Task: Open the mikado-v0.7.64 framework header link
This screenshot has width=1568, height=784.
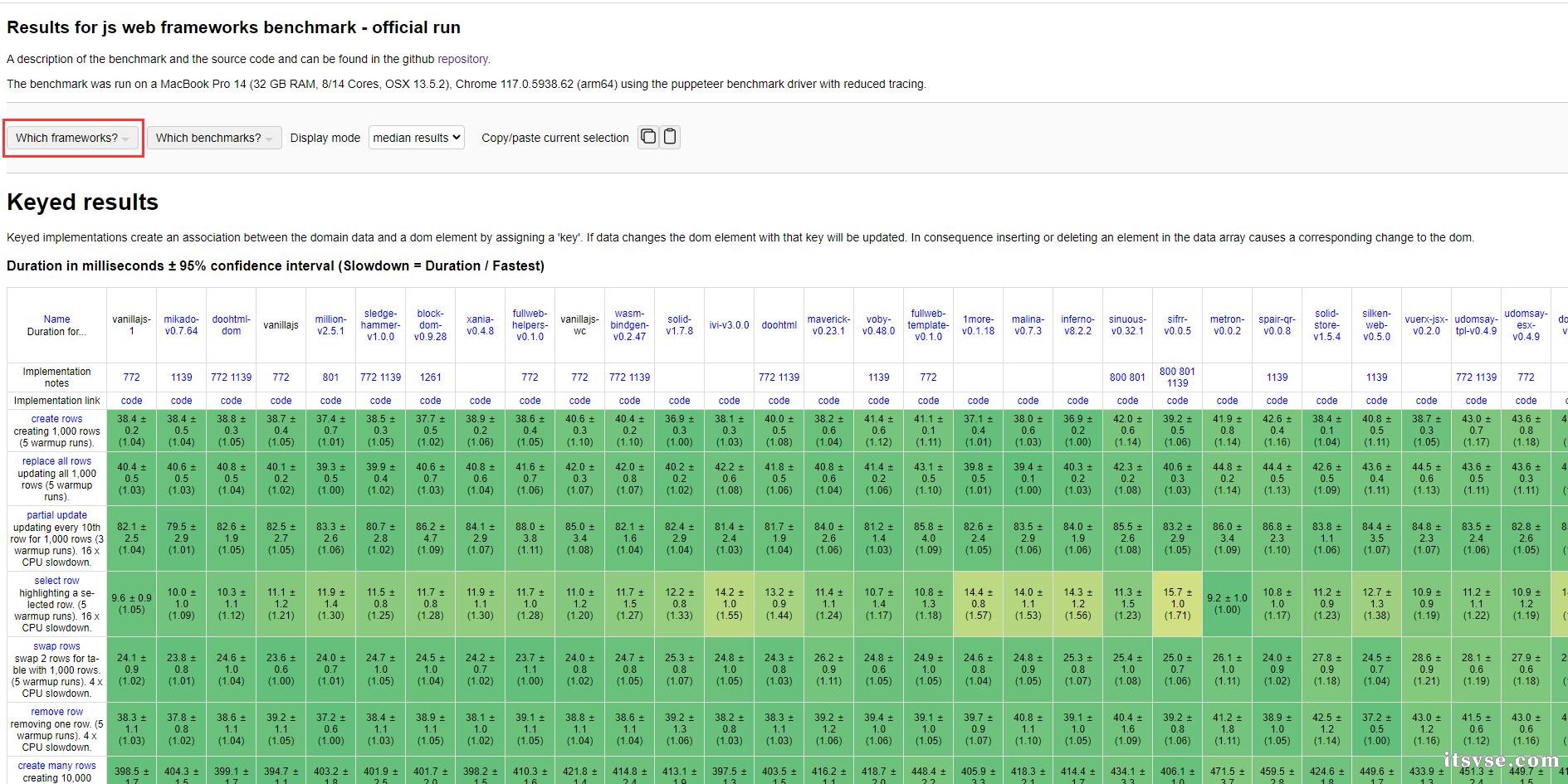Action: pos(181,325)
